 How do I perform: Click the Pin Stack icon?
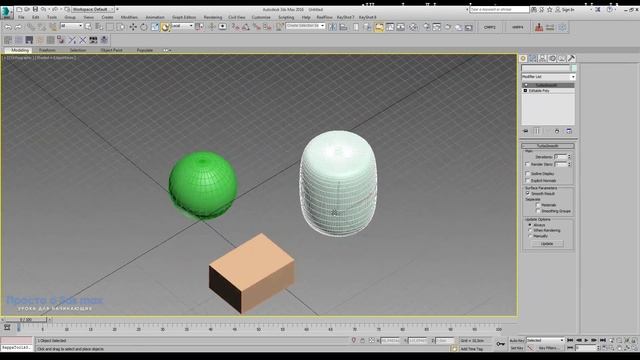tap(526, 131)
